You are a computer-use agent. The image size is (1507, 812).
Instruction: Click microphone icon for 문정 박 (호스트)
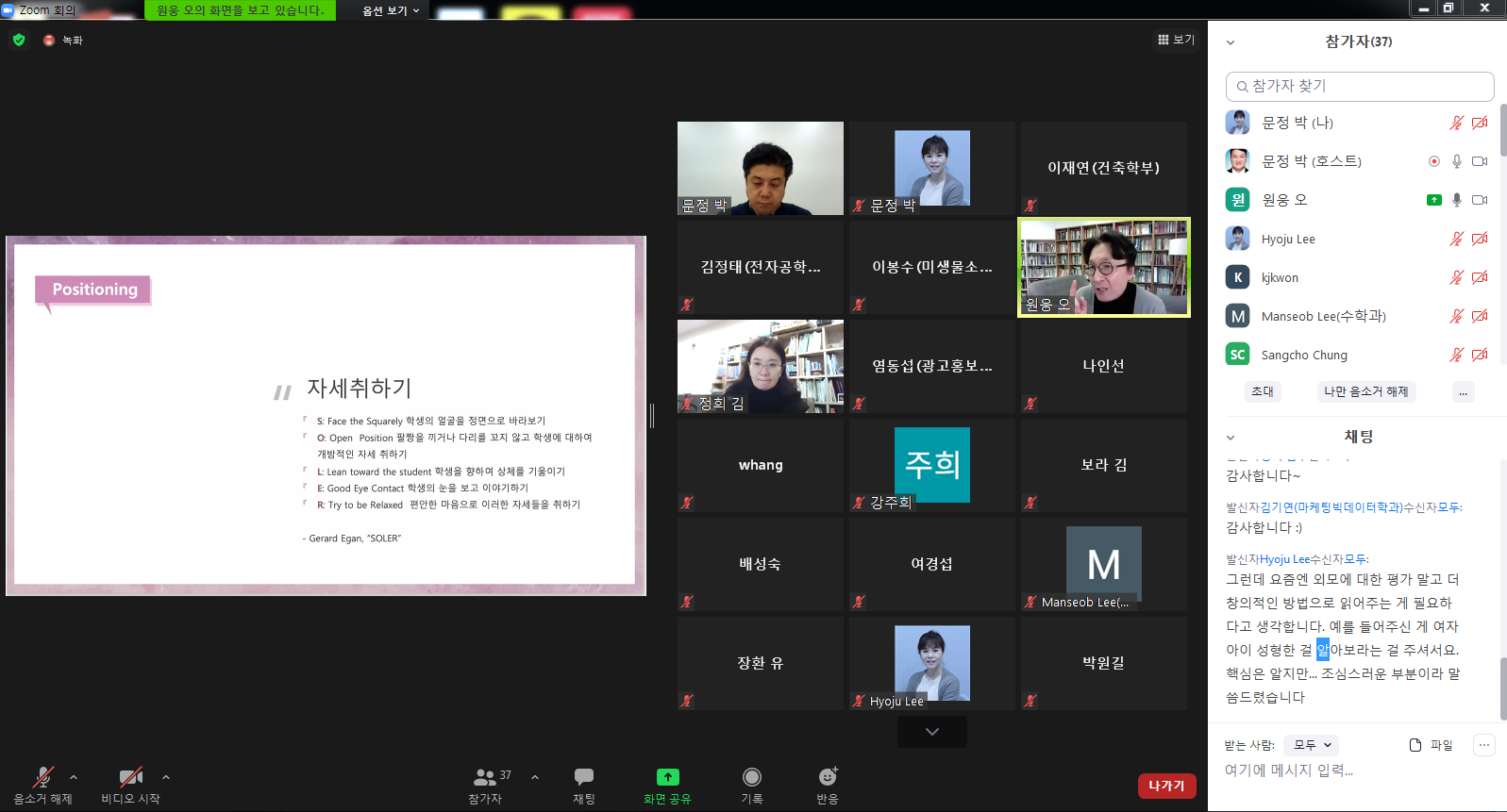click(1457, 161)
